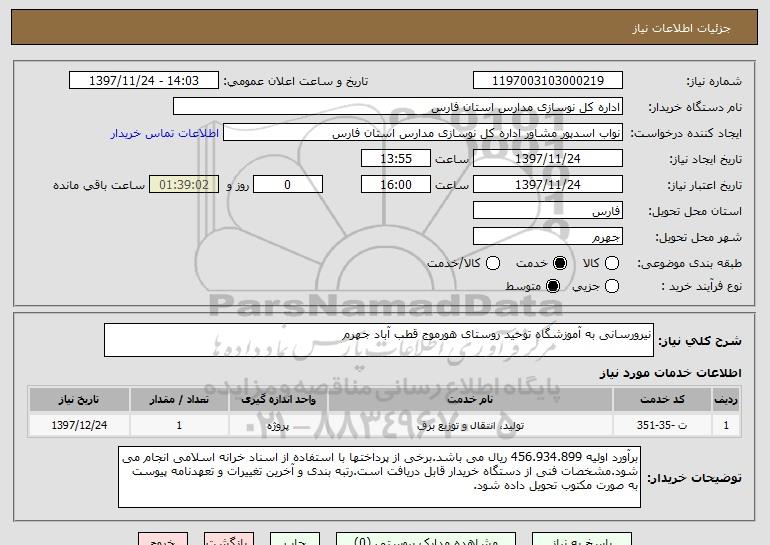770x545 pixels.
Task: Click the توضیحات خریدار text area
Action: (379, 477)
